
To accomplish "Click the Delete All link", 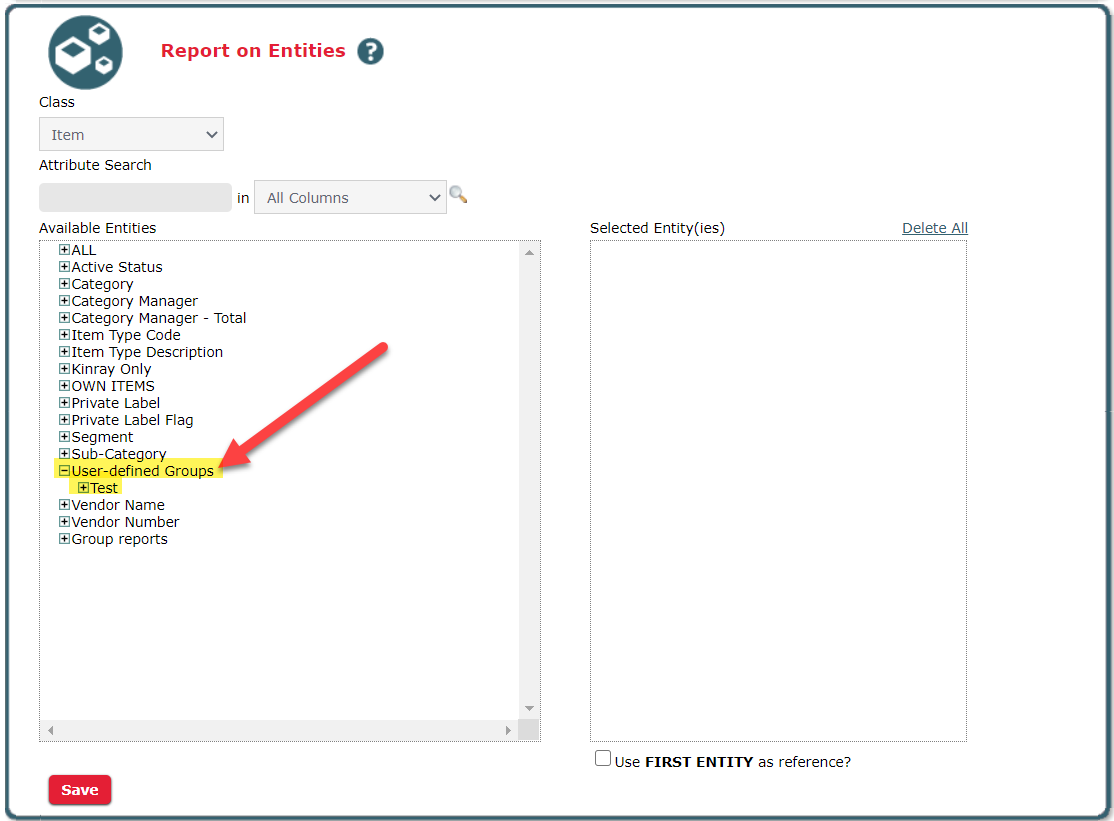I will click(934, 228).
